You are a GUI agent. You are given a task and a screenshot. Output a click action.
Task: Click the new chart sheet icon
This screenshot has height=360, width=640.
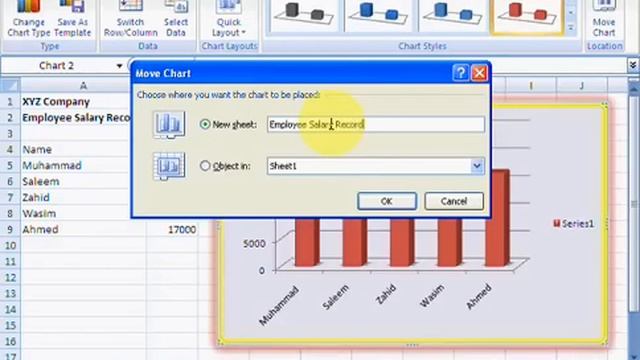(x=169, y=124)
